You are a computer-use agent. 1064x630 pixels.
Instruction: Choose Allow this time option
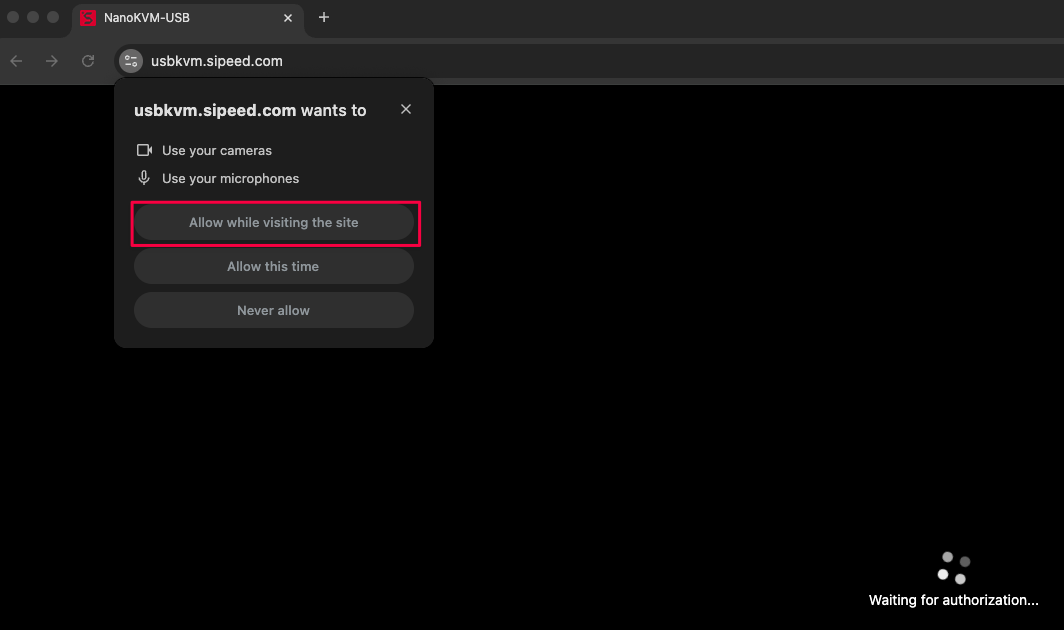click(x=273, y=266)
